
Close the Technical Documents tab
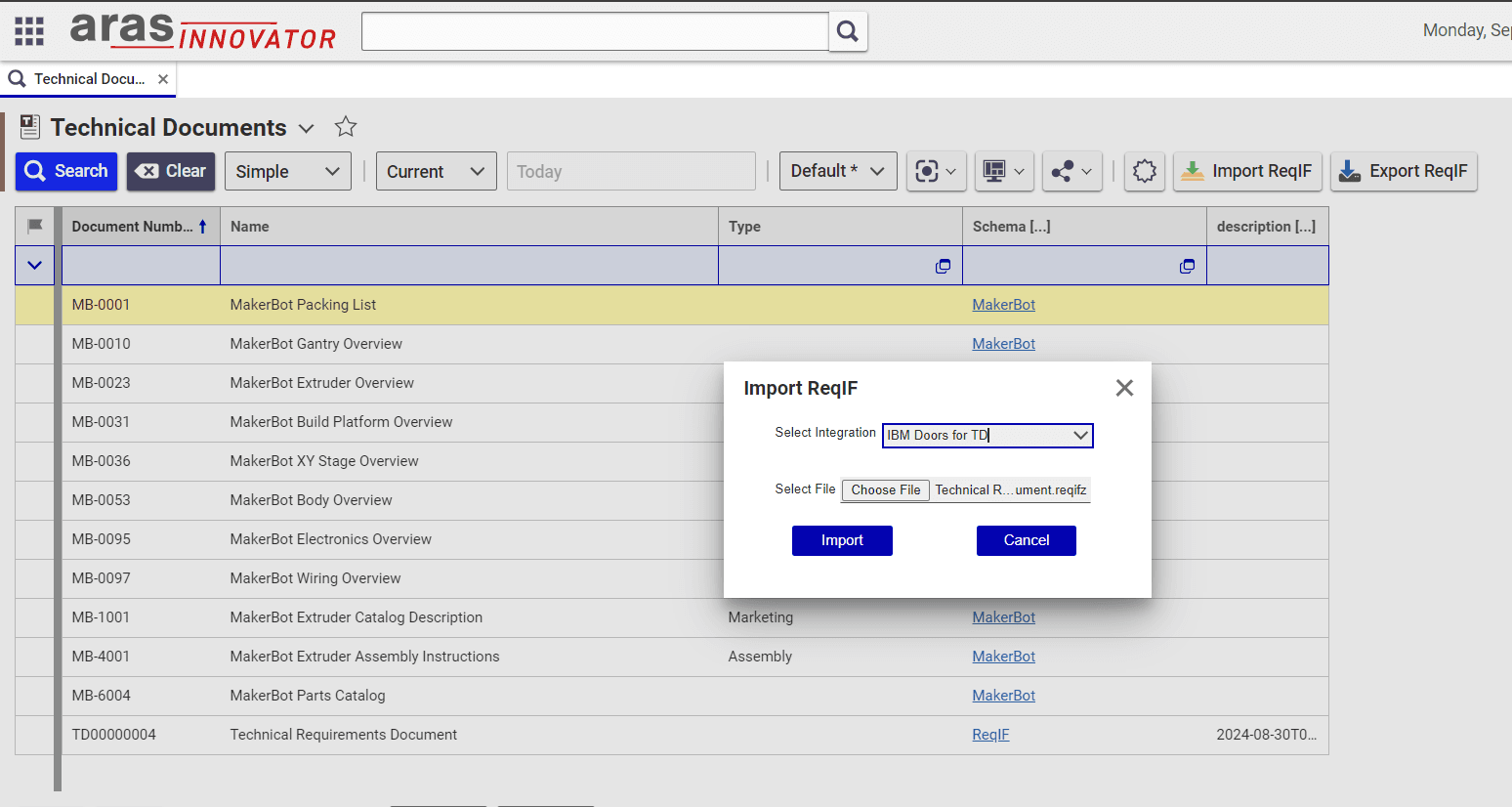(163, 79)
